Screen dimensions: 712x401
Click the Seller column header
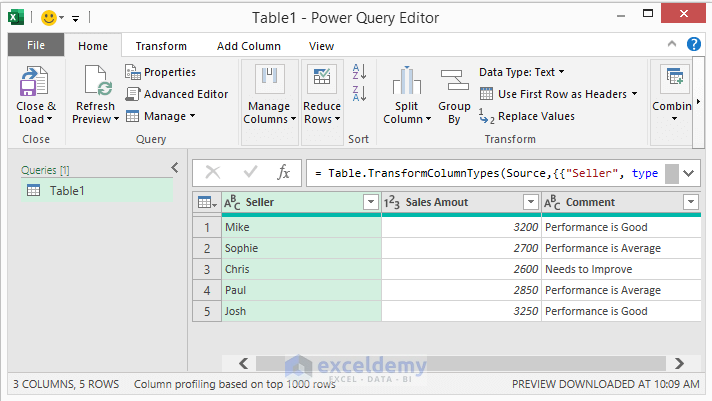pyautogui.click(x=302, y=203)
